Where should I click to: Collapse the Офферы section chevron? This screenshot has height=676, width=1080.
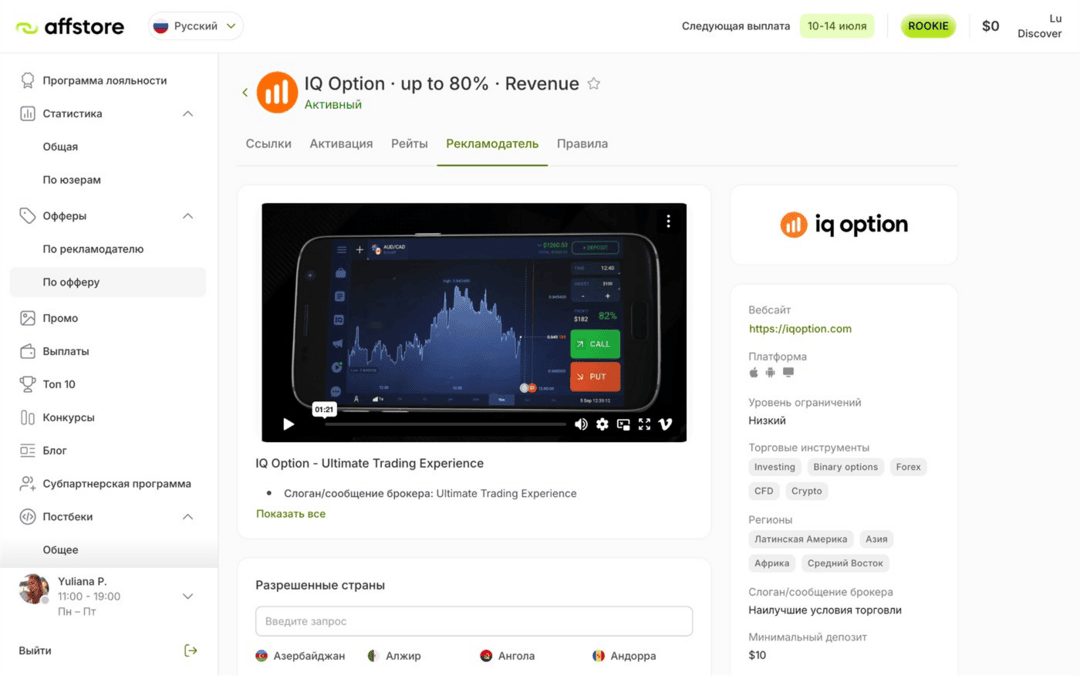coord(187,216)
